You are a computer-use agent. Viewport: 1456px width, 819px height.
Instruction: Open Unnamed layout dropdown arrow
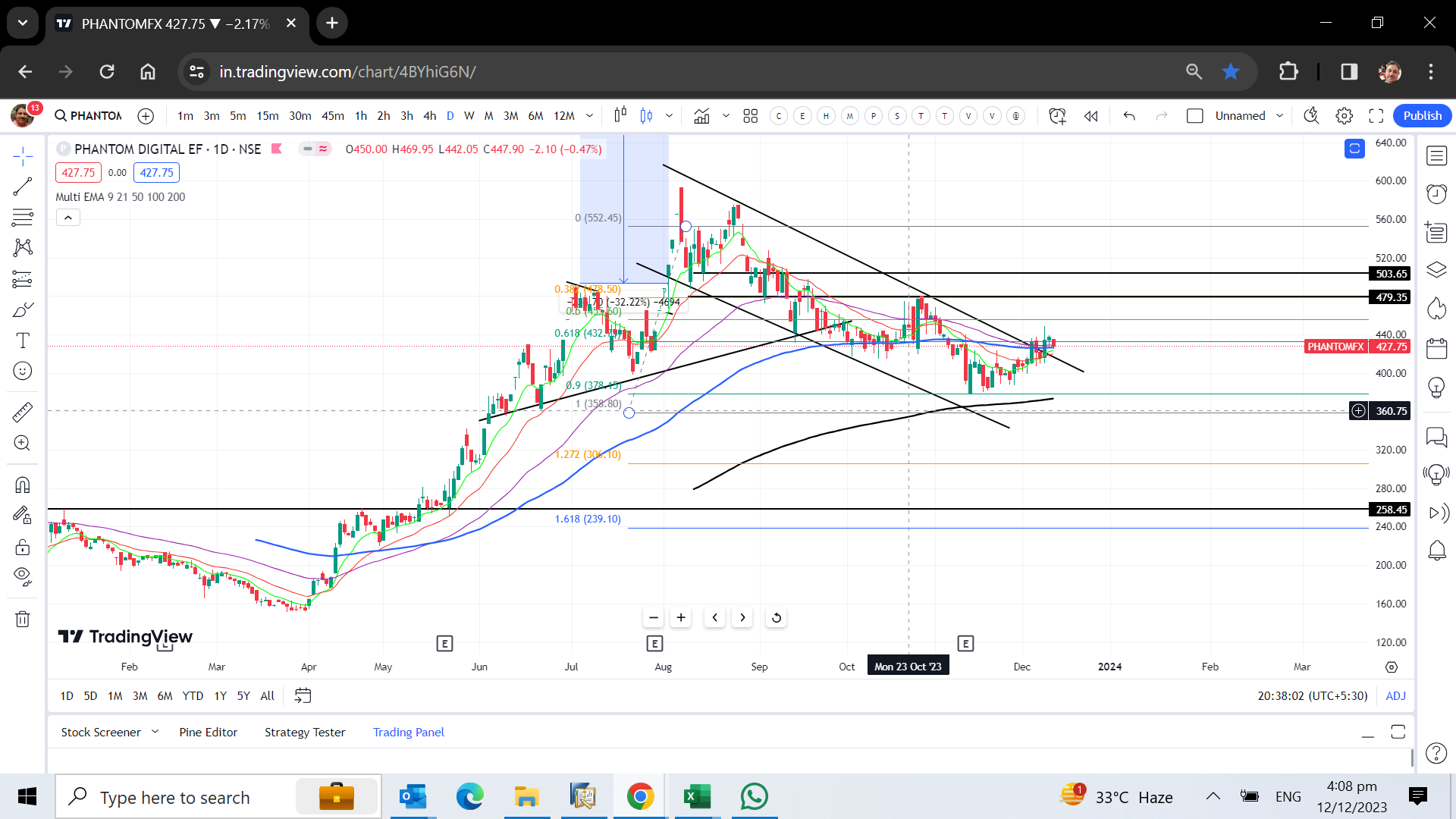click(1280, 116)
